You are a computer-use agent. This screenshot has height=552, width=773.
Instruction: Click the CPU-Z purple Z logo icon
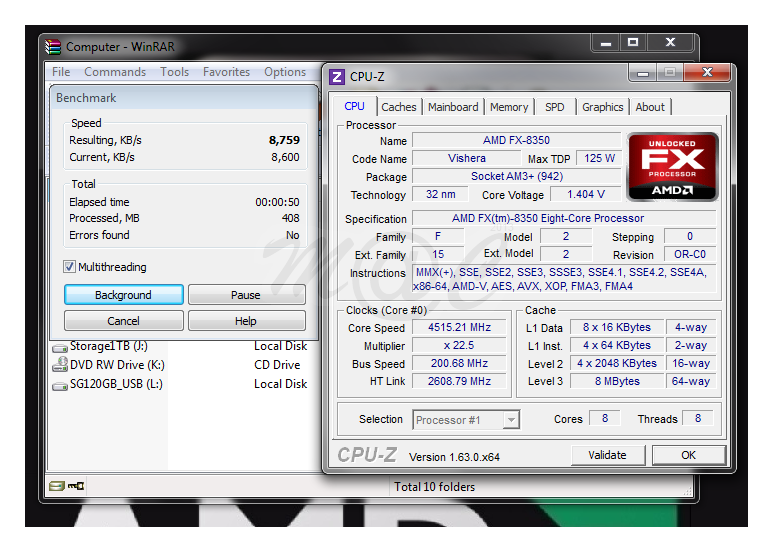tap(337, 77)
